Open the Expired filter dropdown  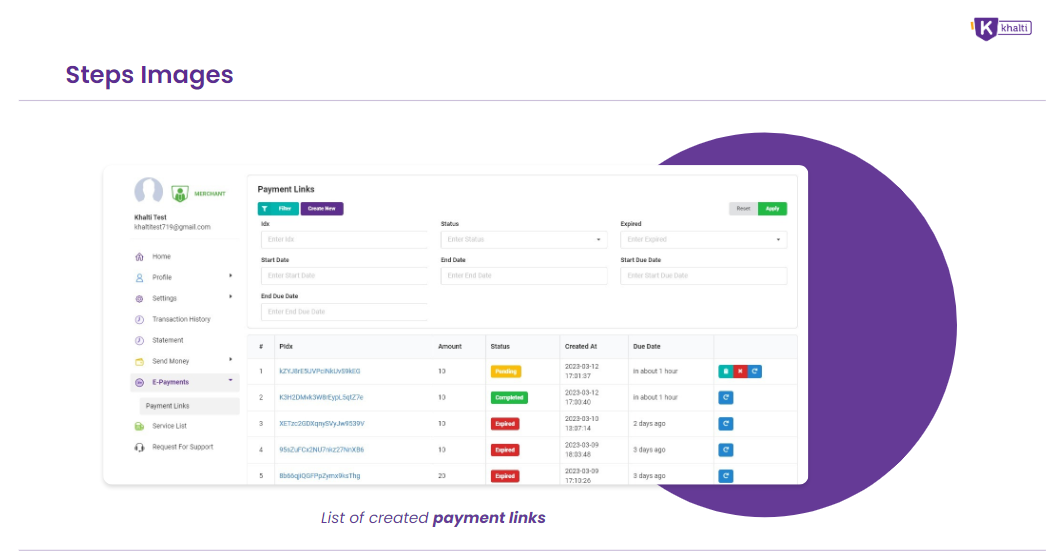pos(702,240)
